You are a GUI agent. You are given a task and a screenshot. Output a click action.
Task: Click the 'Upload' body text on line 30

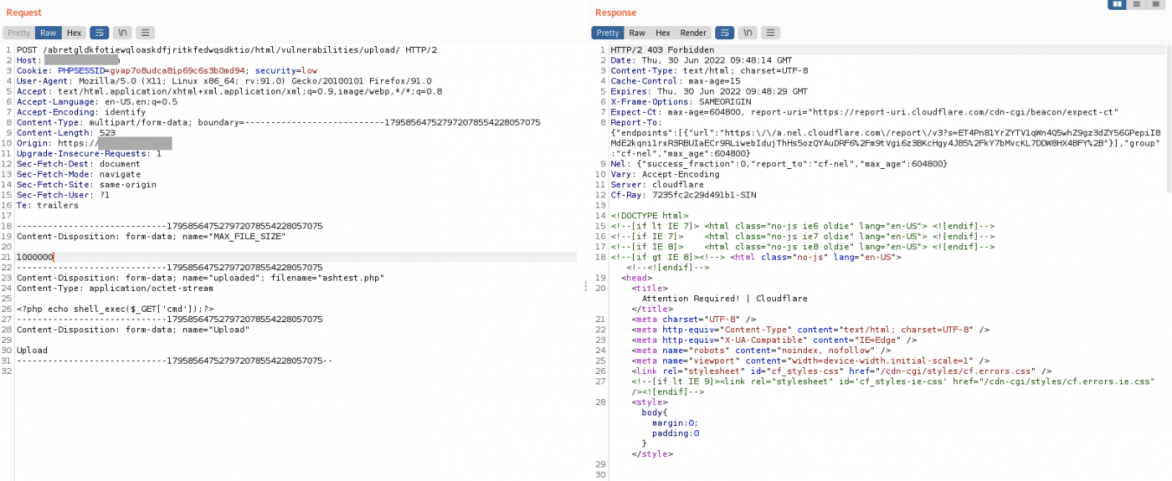(x=32, y=350)
